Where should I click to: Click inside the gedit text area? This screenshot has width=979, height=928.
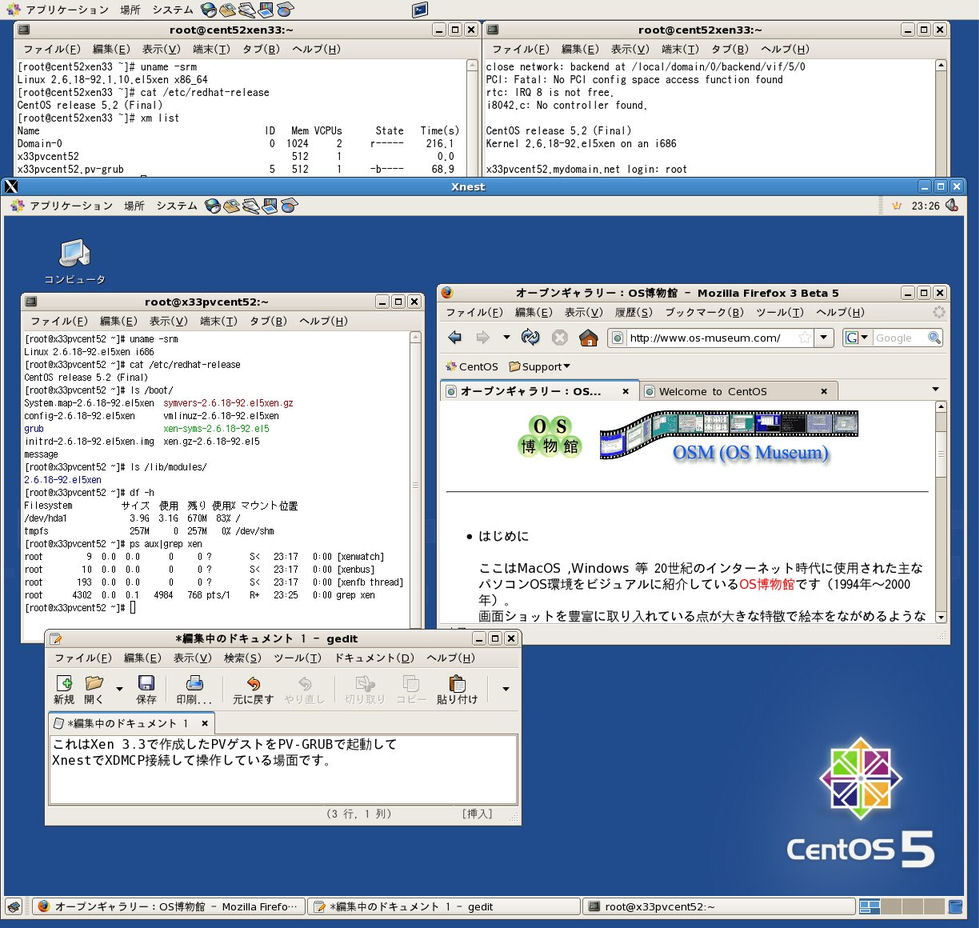click(283, 769)
